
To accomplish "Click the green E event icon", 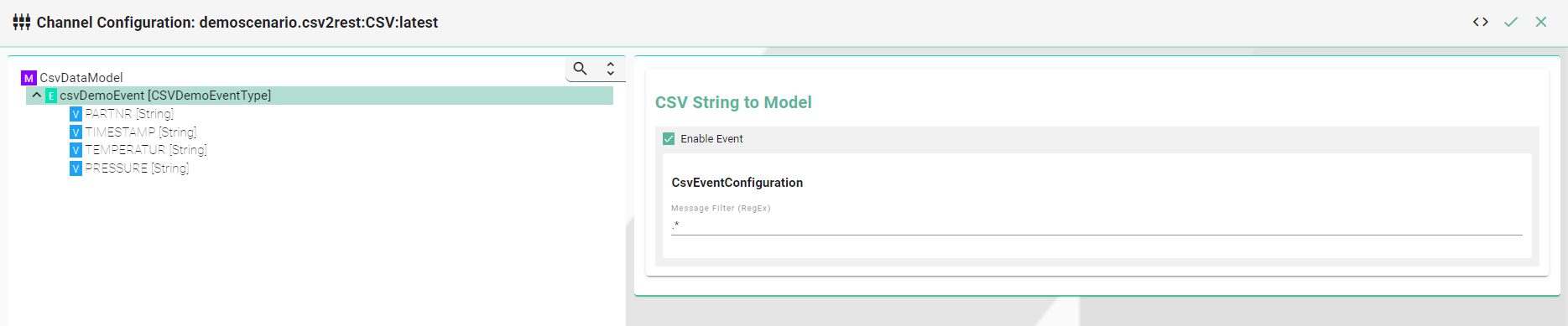I will [x=51, y=96].
